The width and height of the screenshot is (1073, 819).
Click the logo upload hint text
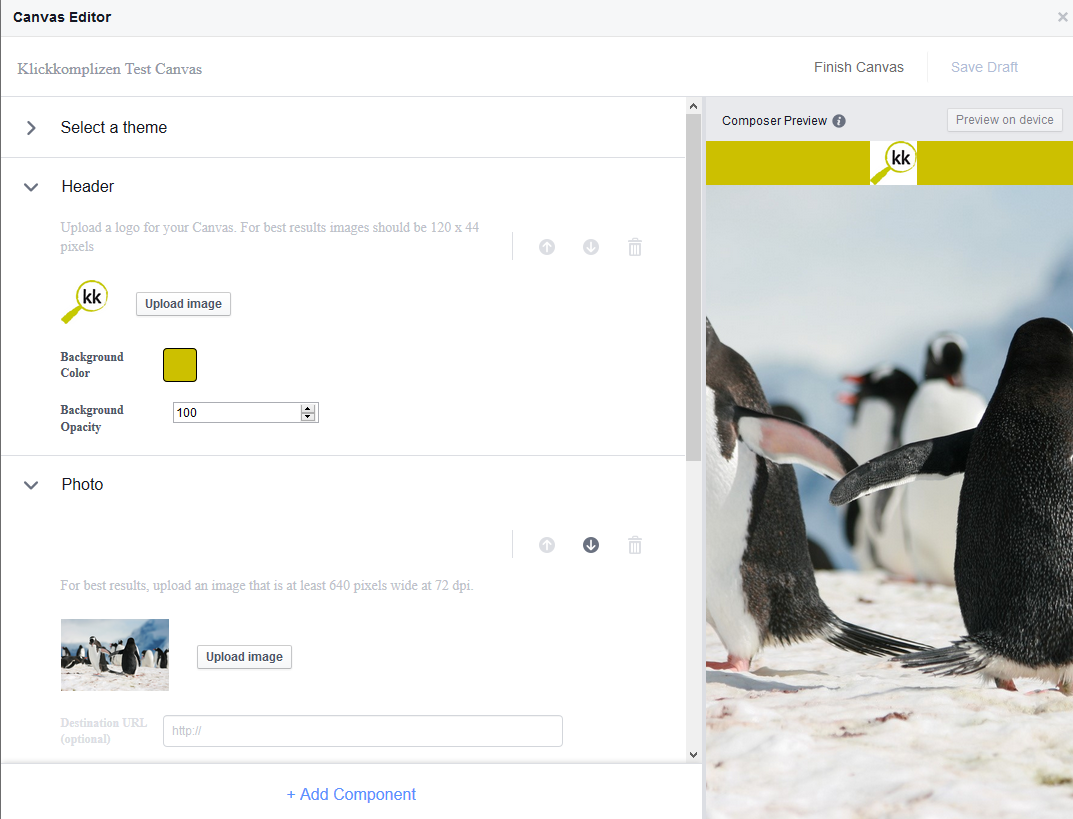tap(270, 237)
